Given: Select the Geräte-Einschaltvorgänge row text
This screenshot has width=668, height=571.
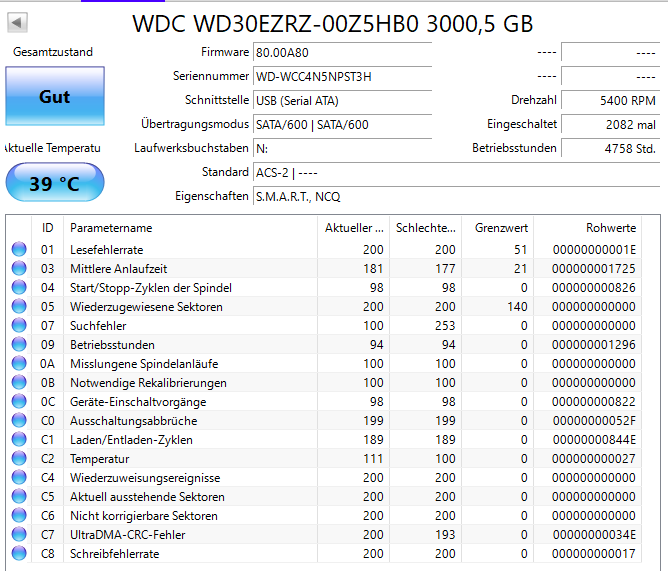Looking at the screenshot, I should click(x=138, y=402).
